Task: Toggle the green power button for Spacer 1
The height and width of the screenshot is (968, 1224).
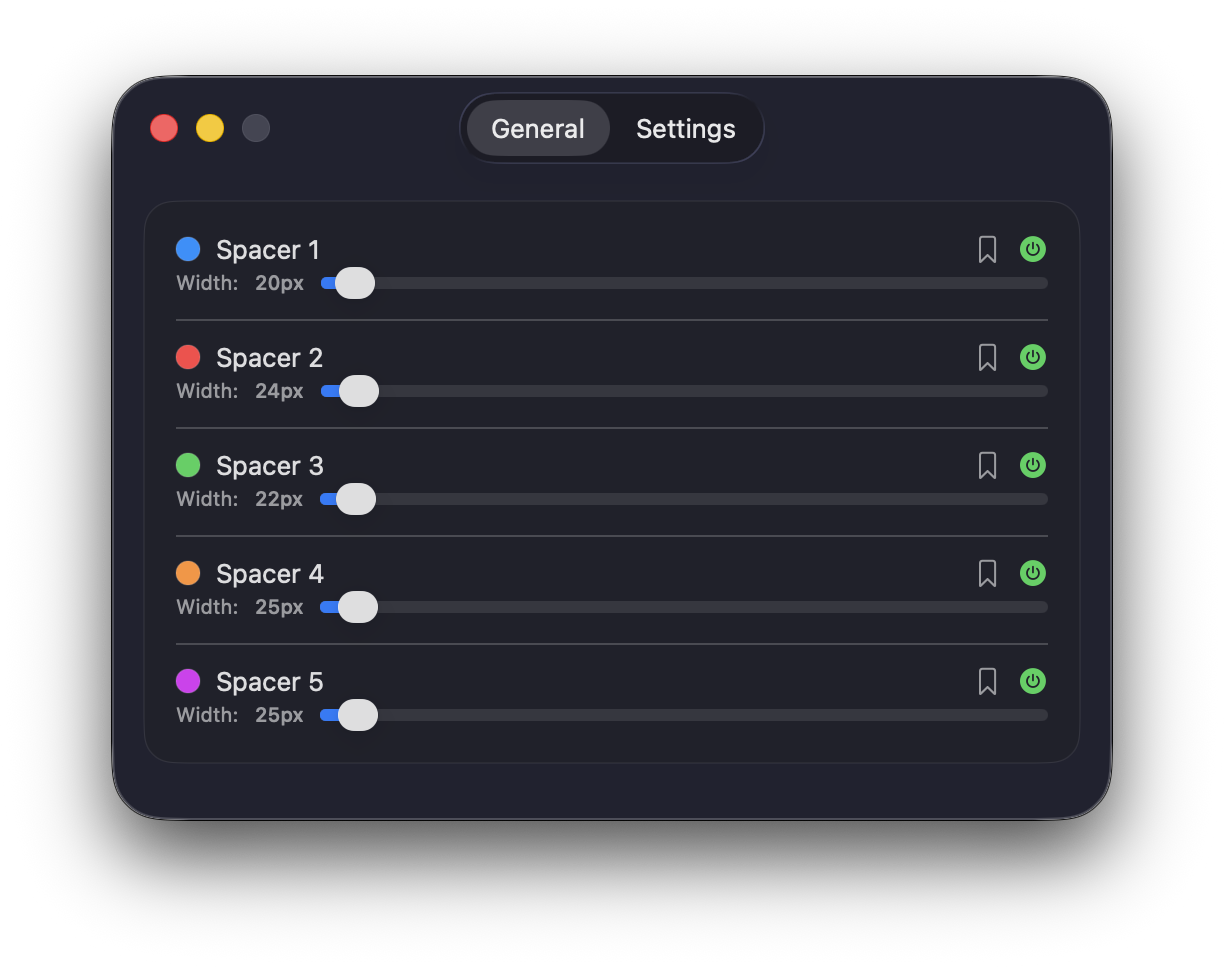Action: coord(1032,249)
